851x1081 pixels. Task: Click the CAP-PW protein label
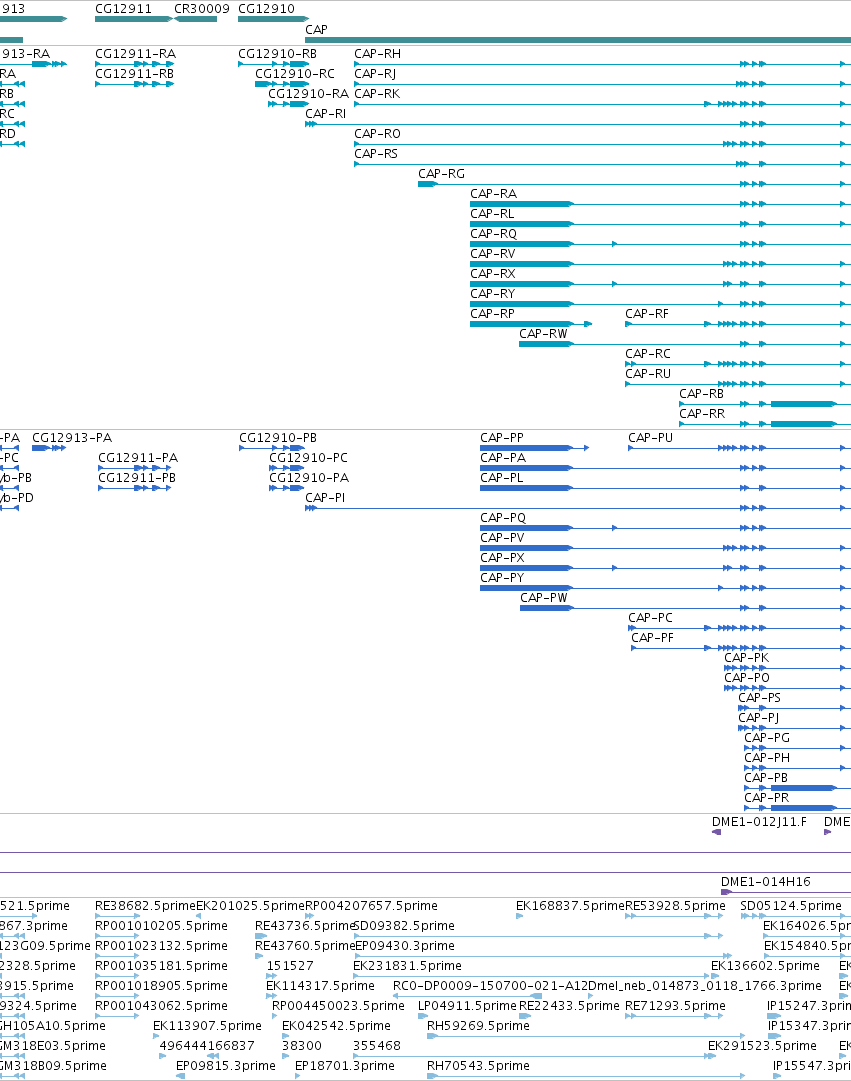coord(543,598)
